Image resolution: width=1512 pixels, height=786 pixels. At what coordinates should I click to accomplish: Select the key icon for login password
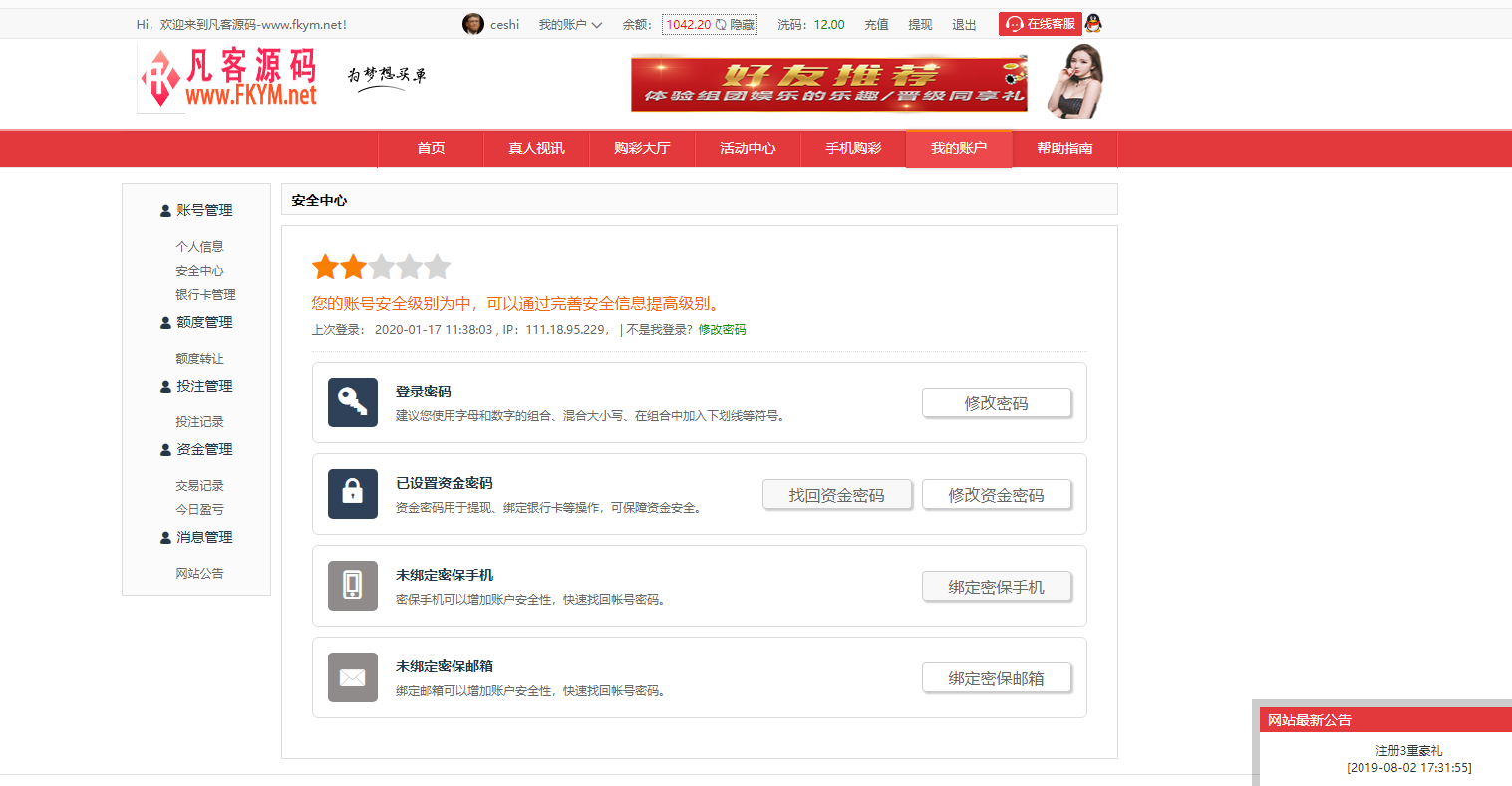[352, 402]
